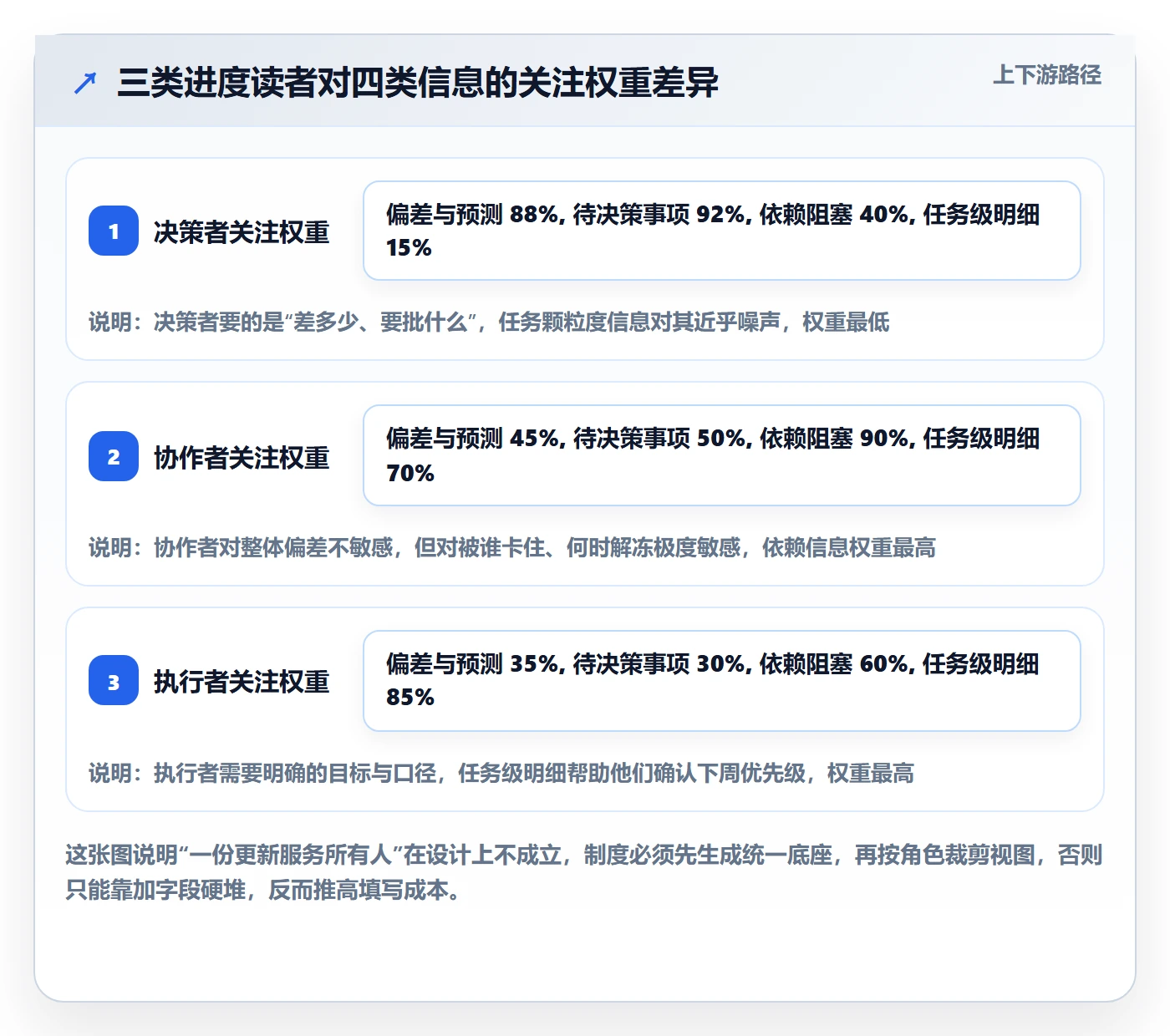The image size is (1170, 1036).
Task: Click the note starting 说明：执行者需要明确
Action: click(501, 773)
